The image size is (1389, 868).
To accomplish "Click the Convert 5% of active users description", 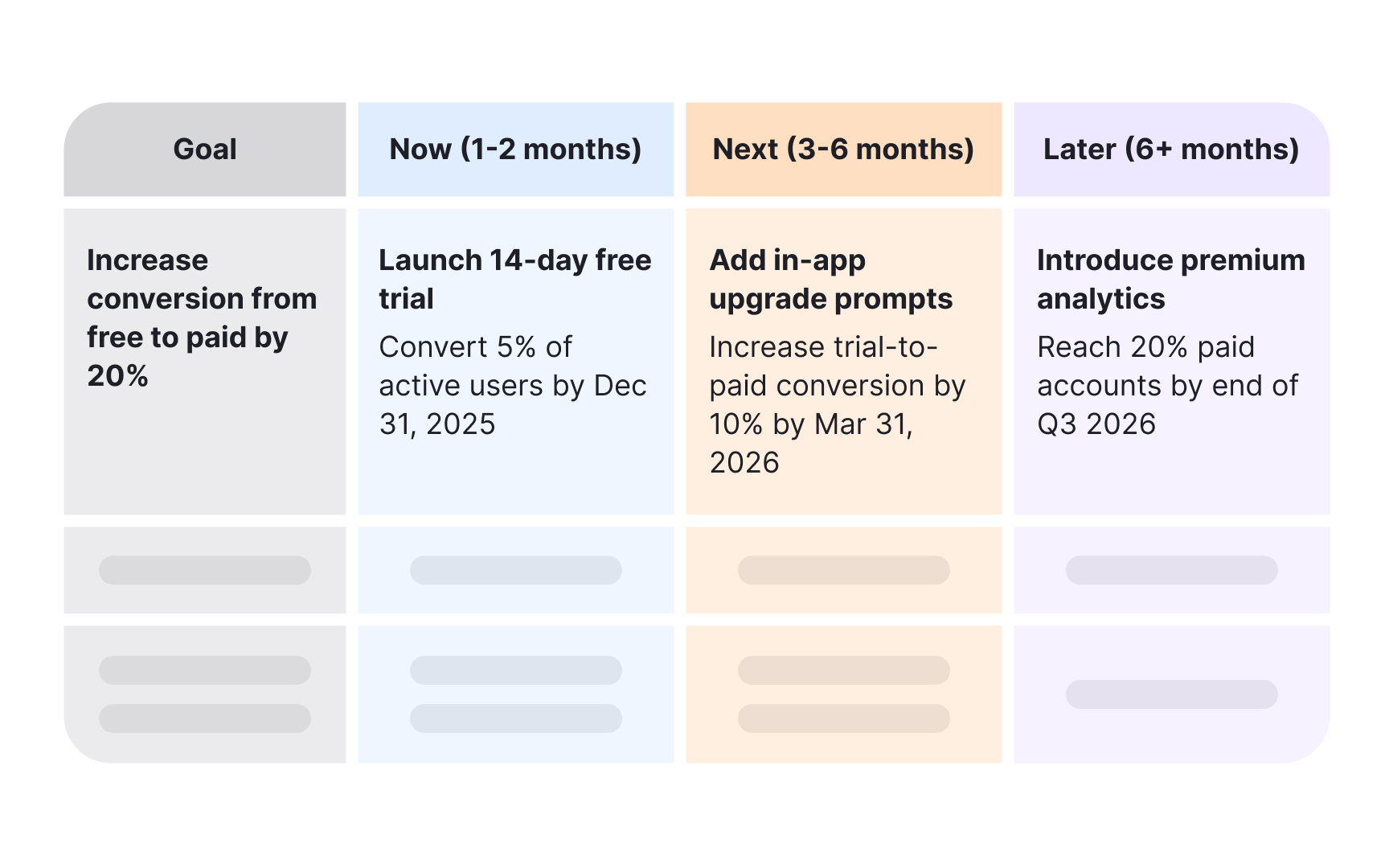I will coord(513,386).
